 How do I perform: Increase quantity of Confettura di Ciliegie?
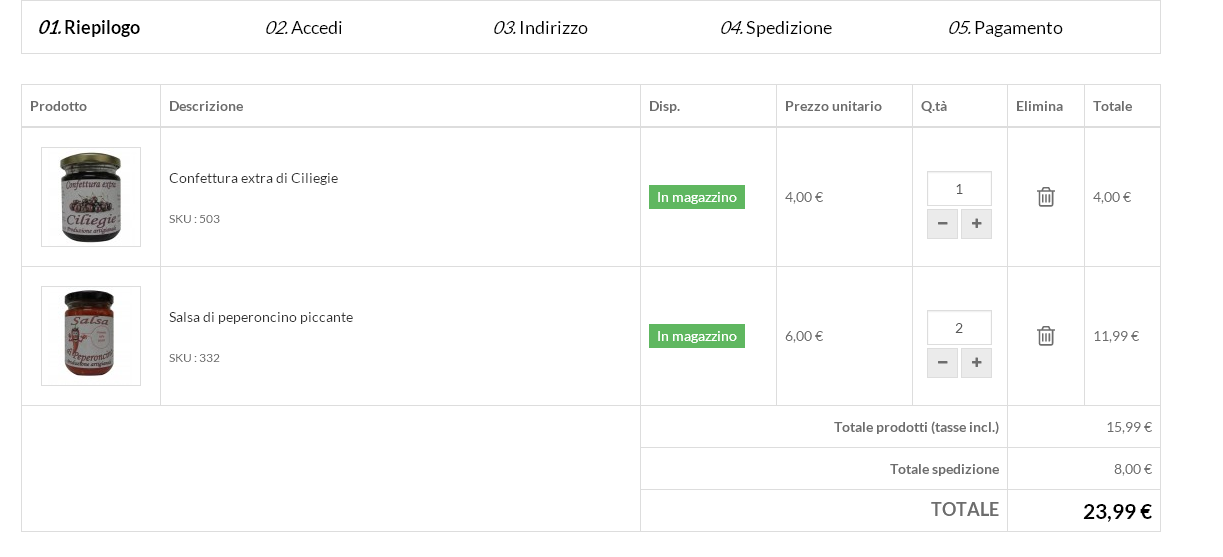click(x=976, y=224)
